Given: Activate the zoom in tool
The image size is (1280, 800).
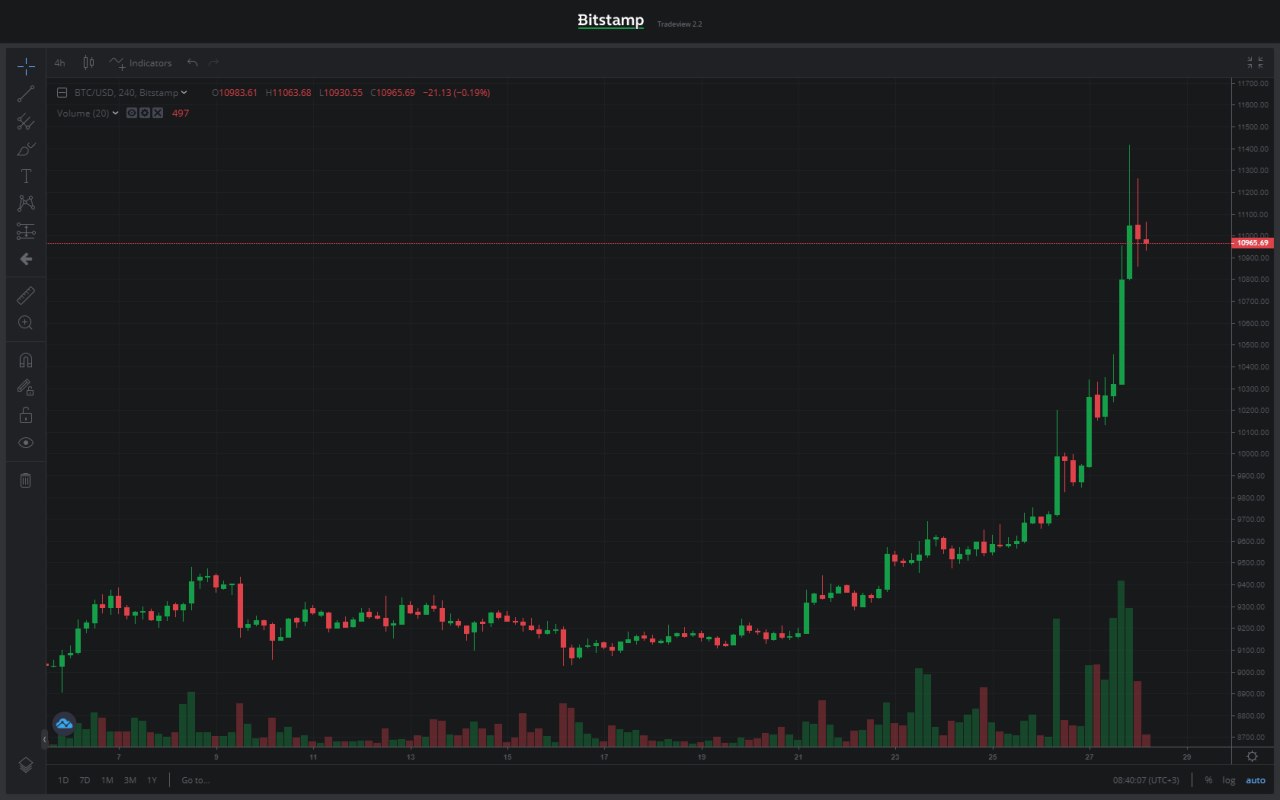Looking at the screenshot, I should point(26,323).
